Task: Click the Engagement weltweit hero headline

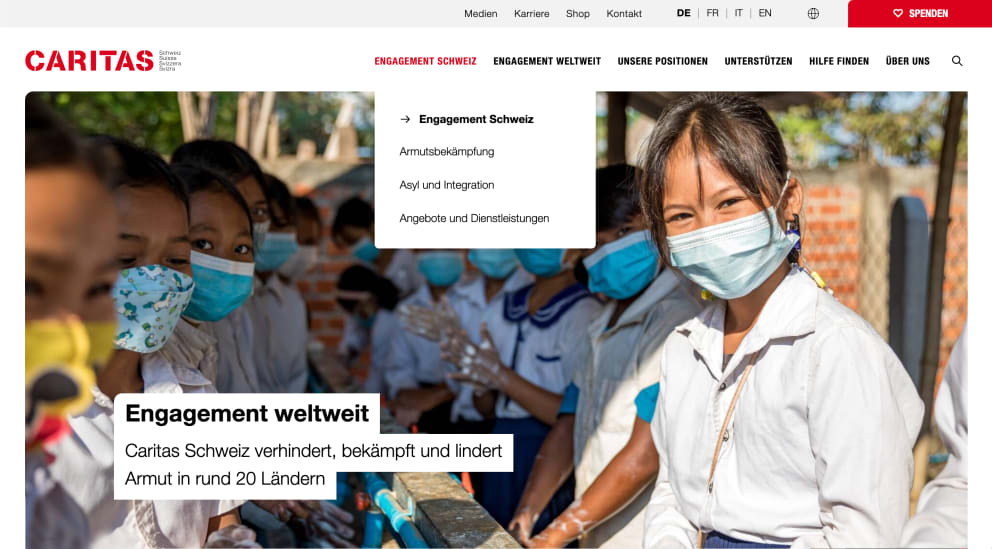Action: click(247, 414)
